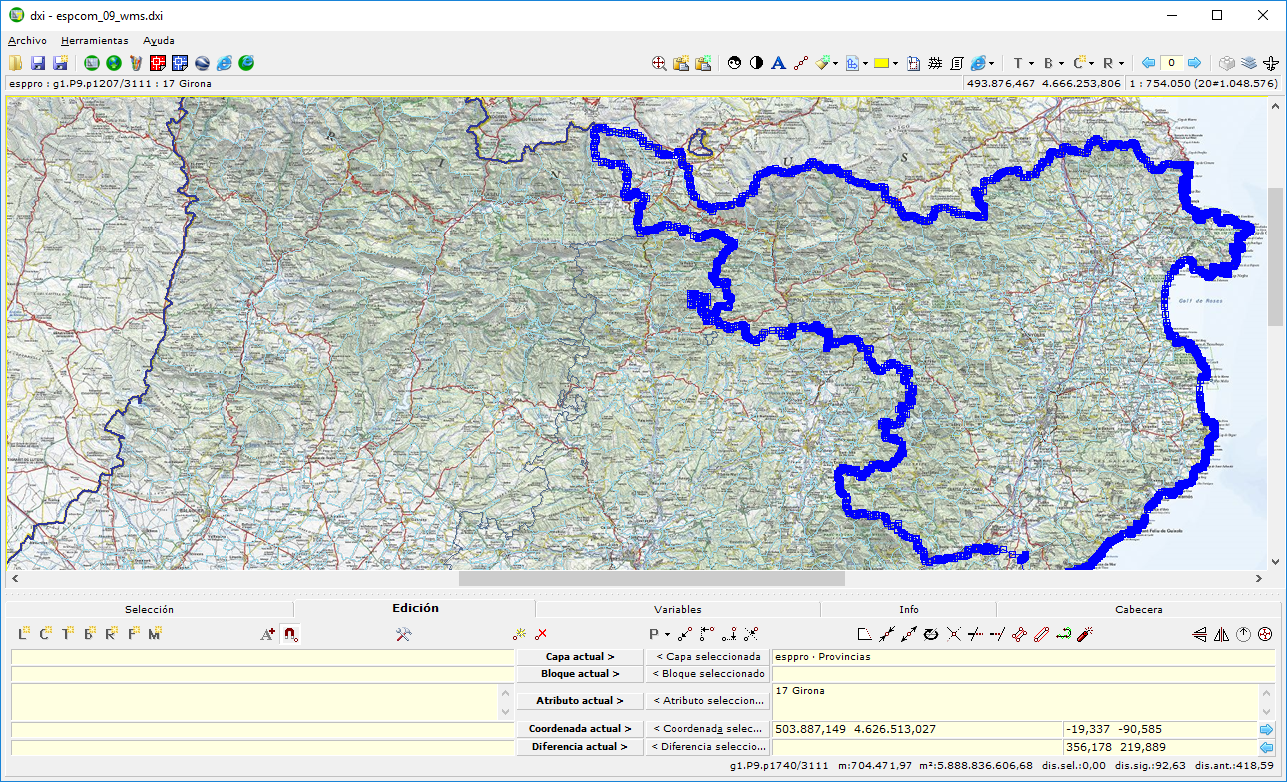Image resolution: width=1287 pixels, height=782 pixels.
Task: Click the PDF export icon
Action: coord(914,63)
